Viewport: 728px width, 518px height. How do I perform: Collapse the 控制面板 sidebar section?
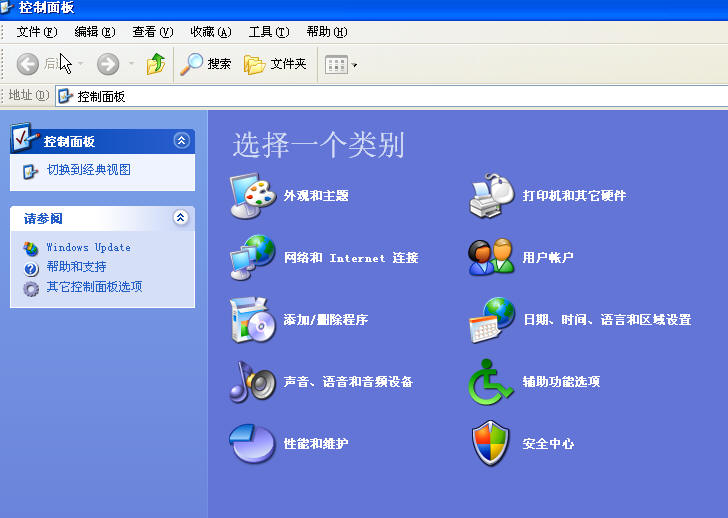point(181,140)
